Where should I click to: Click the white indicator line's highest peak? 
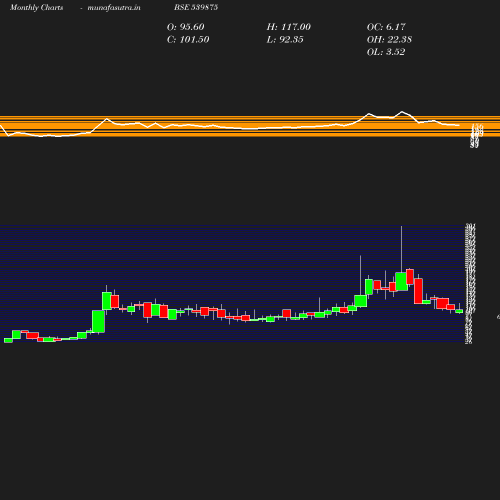point(402,112)
